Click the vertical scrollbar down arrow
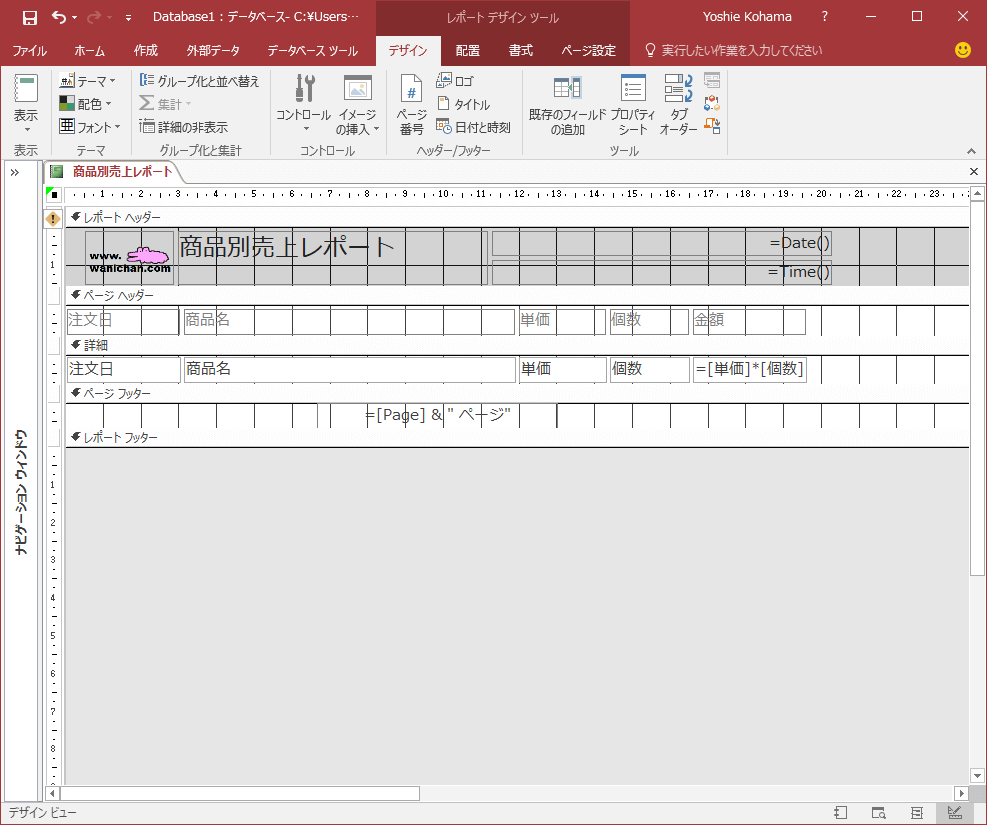 tap(977, 776)
